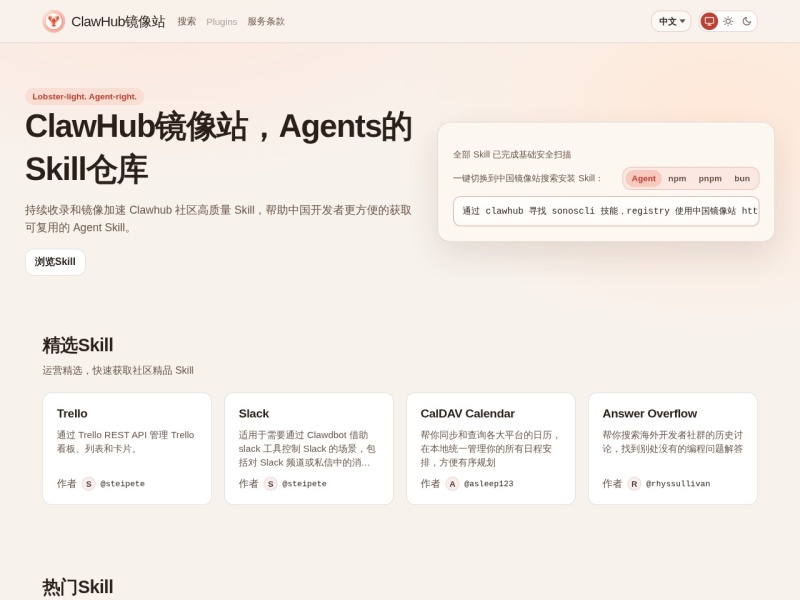This screenshot has width=800, height=600.
Task: Click the R avatar for @rhyssullivan
Action: tap(634, 484)
